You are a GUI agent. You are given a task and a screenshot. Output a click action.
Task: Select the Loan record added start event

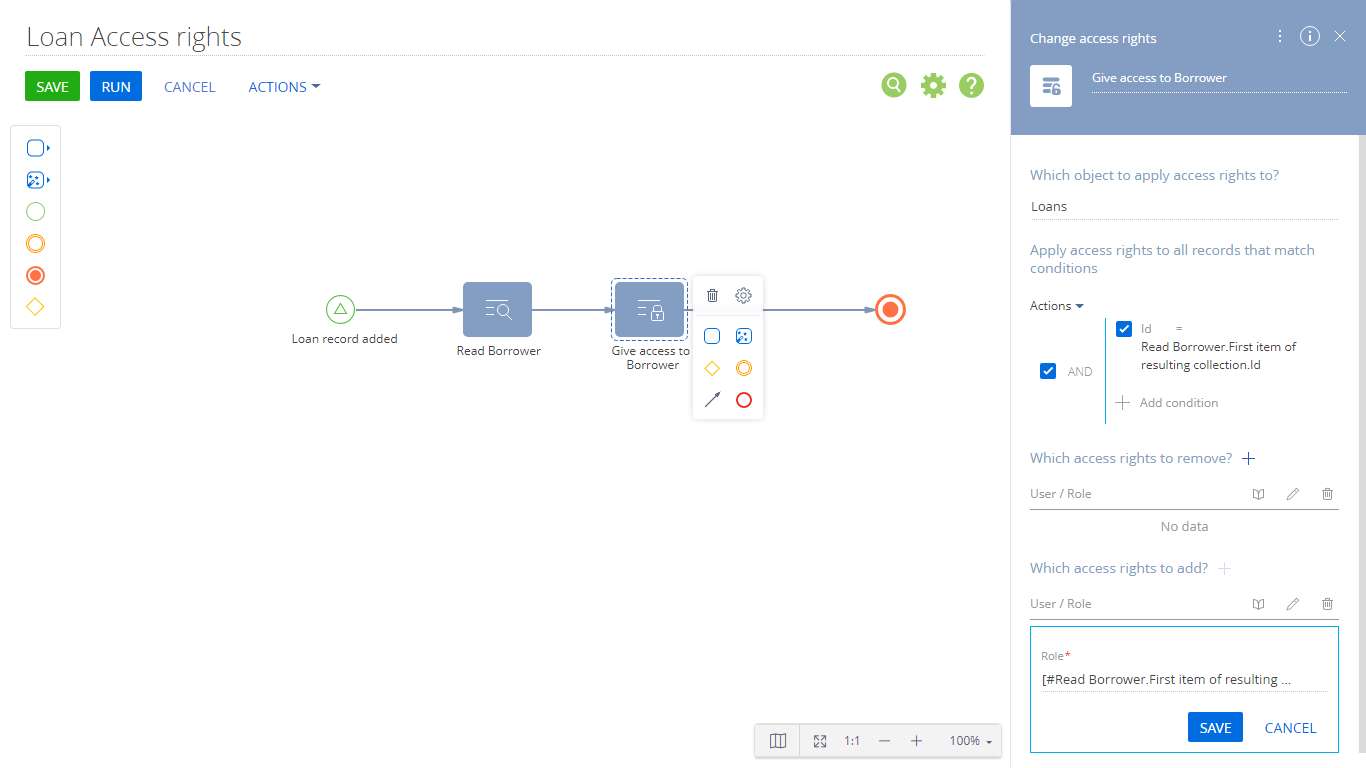340,310
